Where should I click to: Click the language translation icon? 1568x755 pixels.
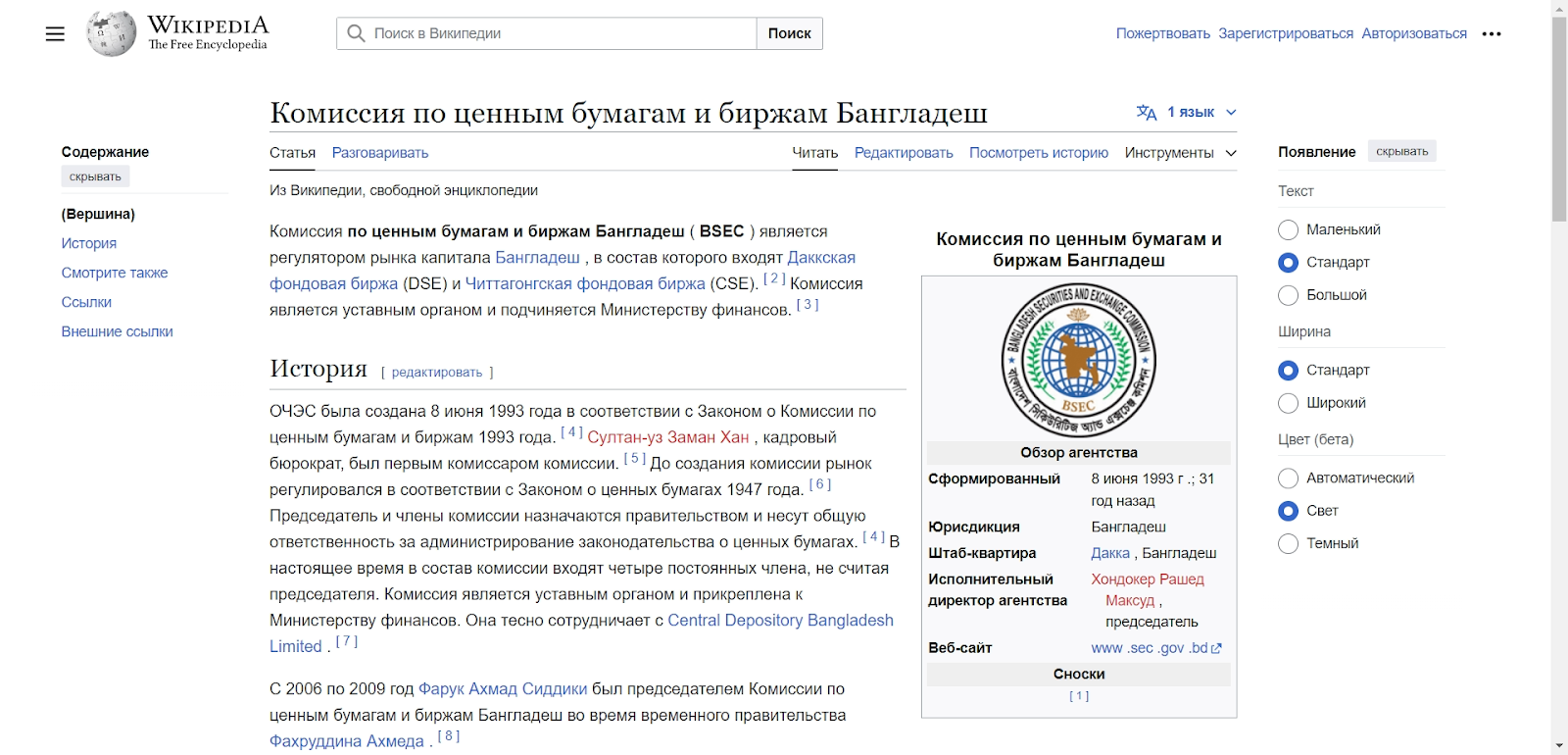pyautogui.click(x=1147, y=113)
